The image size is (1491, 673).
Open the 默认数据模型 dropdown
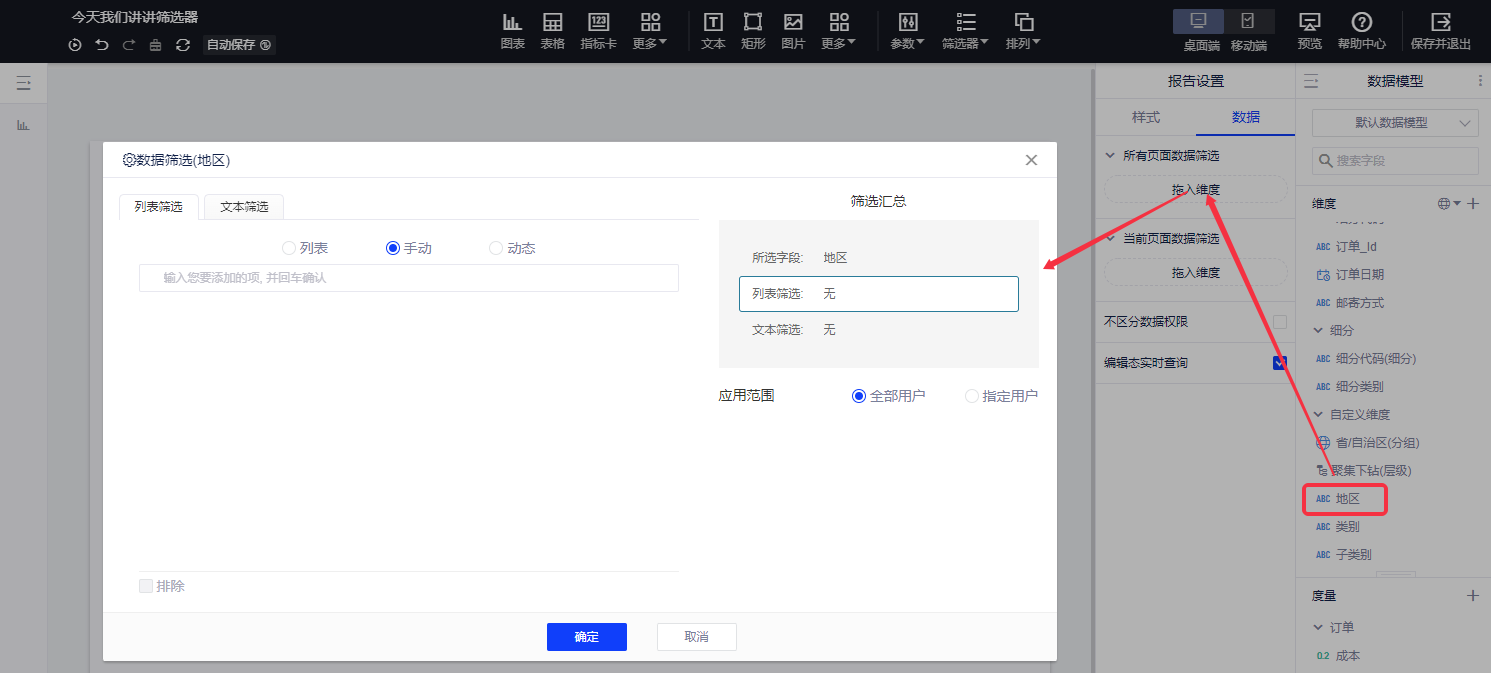1395,123
